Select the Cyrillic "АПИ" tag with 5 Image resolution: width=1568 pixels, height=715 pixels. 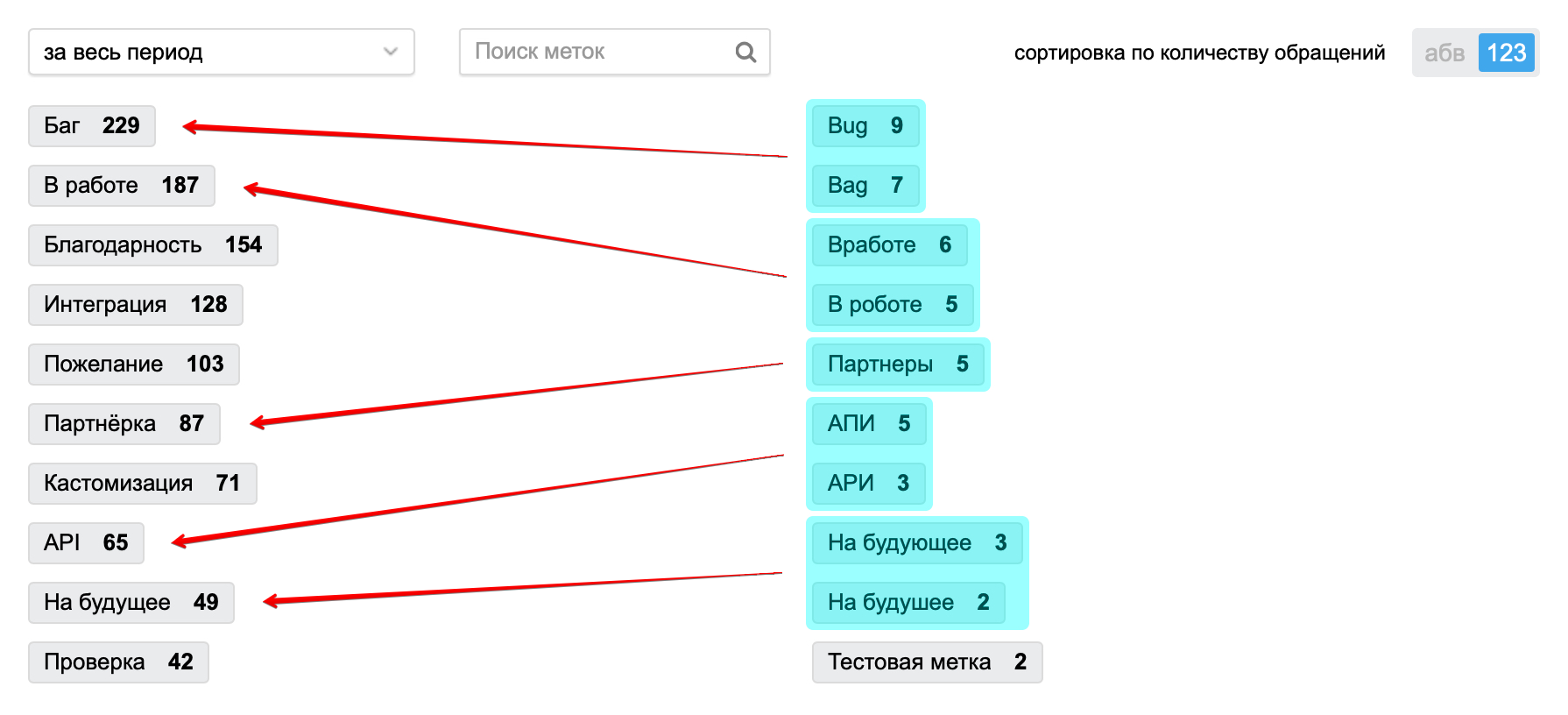click(x=869, y=424)
